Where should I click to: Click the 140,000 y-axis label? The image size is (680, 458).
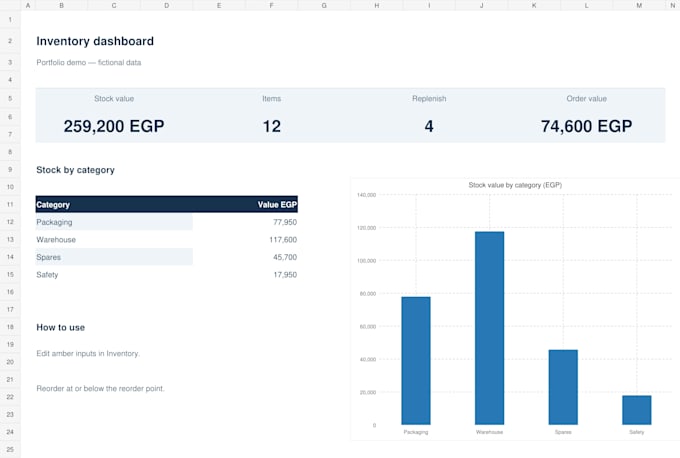(366, 195)
